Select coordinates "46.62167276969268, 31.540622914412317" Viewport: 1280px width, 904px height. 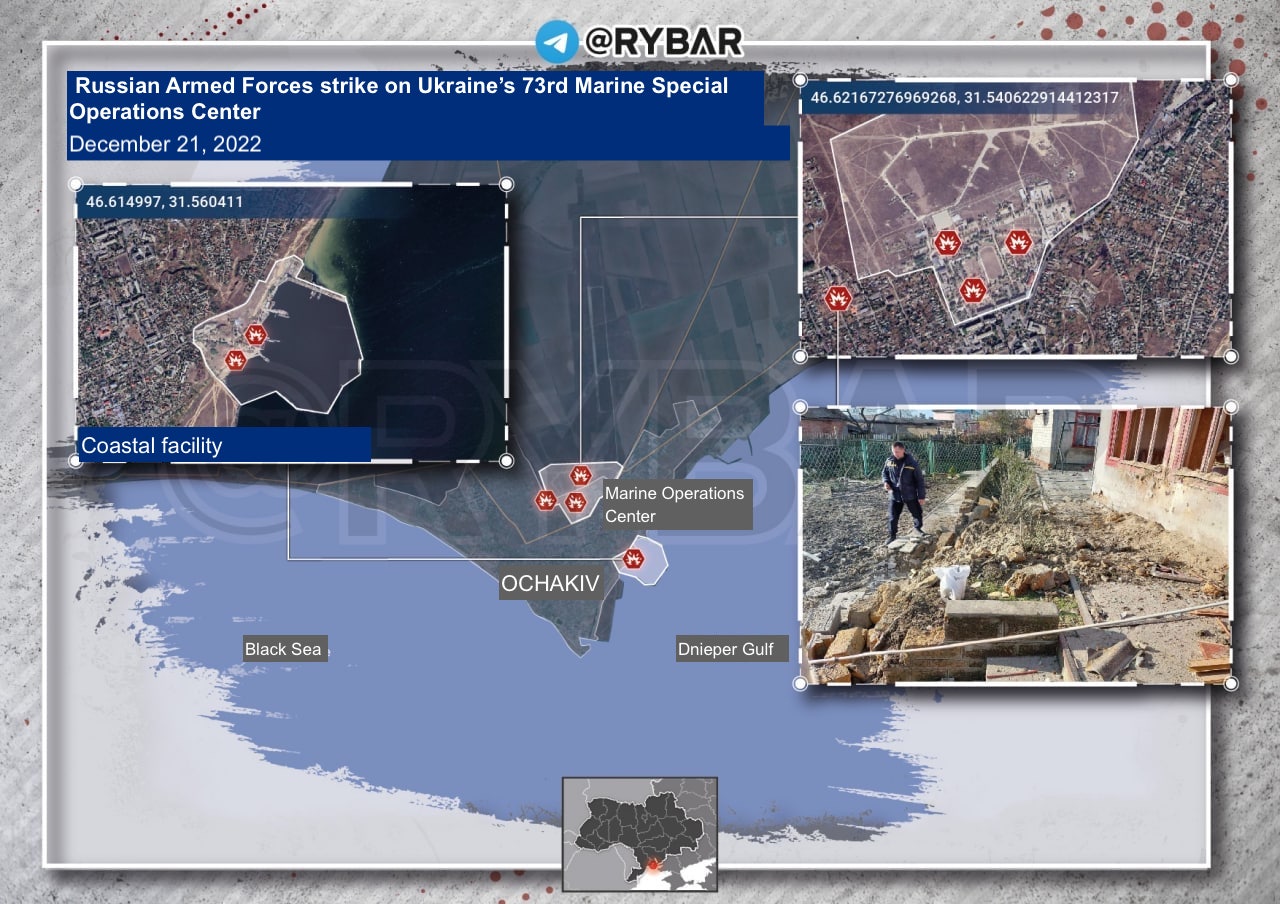coord(964,98)
